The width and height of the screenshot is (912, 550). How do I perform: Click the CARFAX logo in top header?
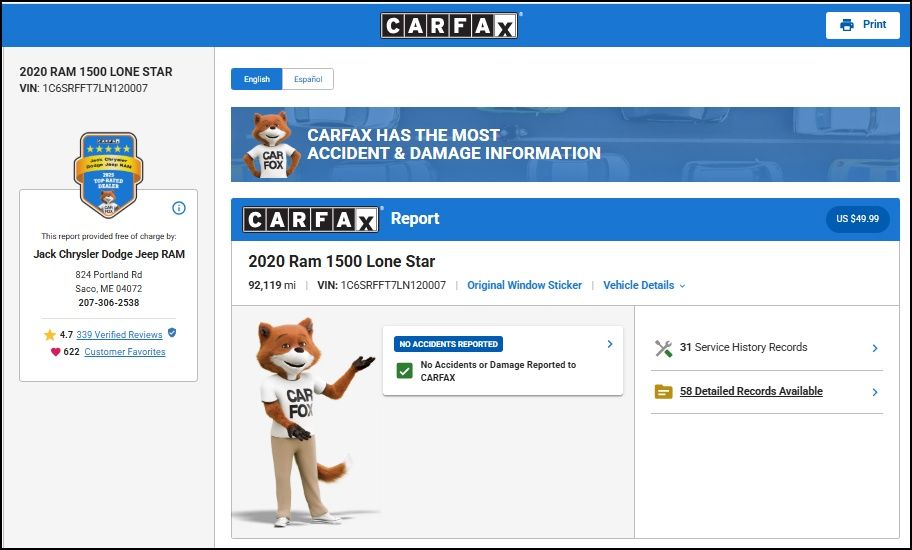(450, 25)
